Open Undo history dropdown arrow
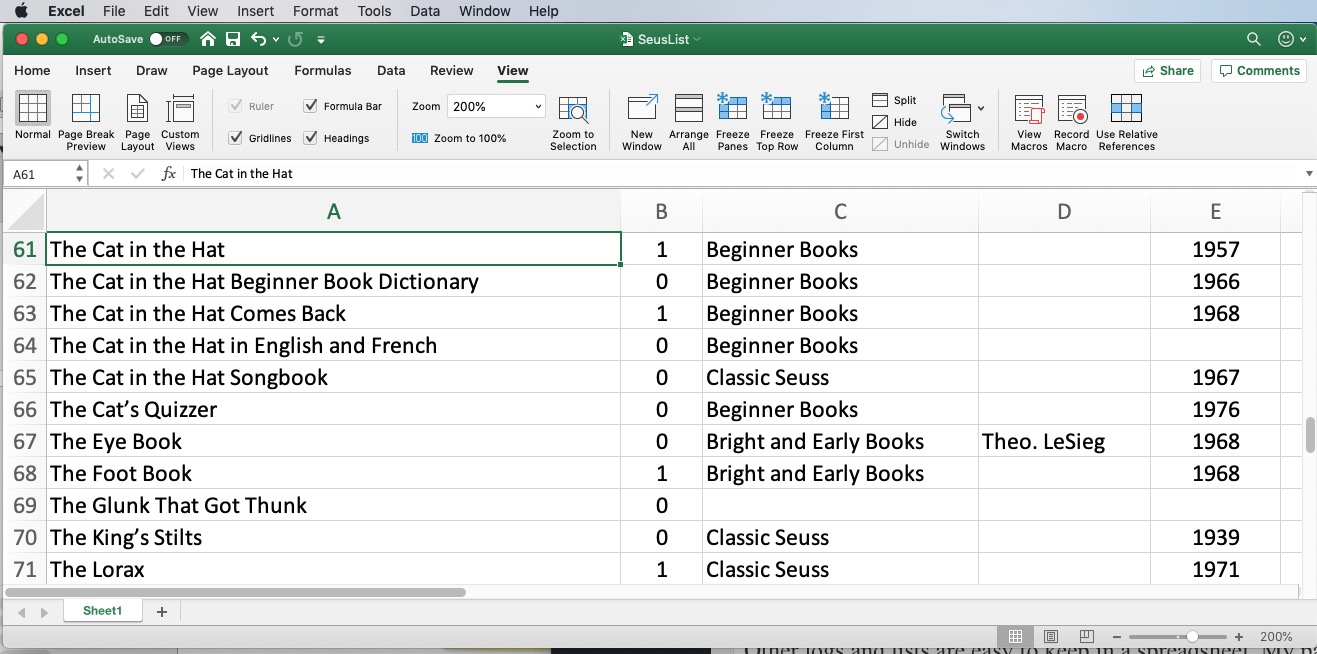This screenshot has width=1317, height=654. [275, 39]
